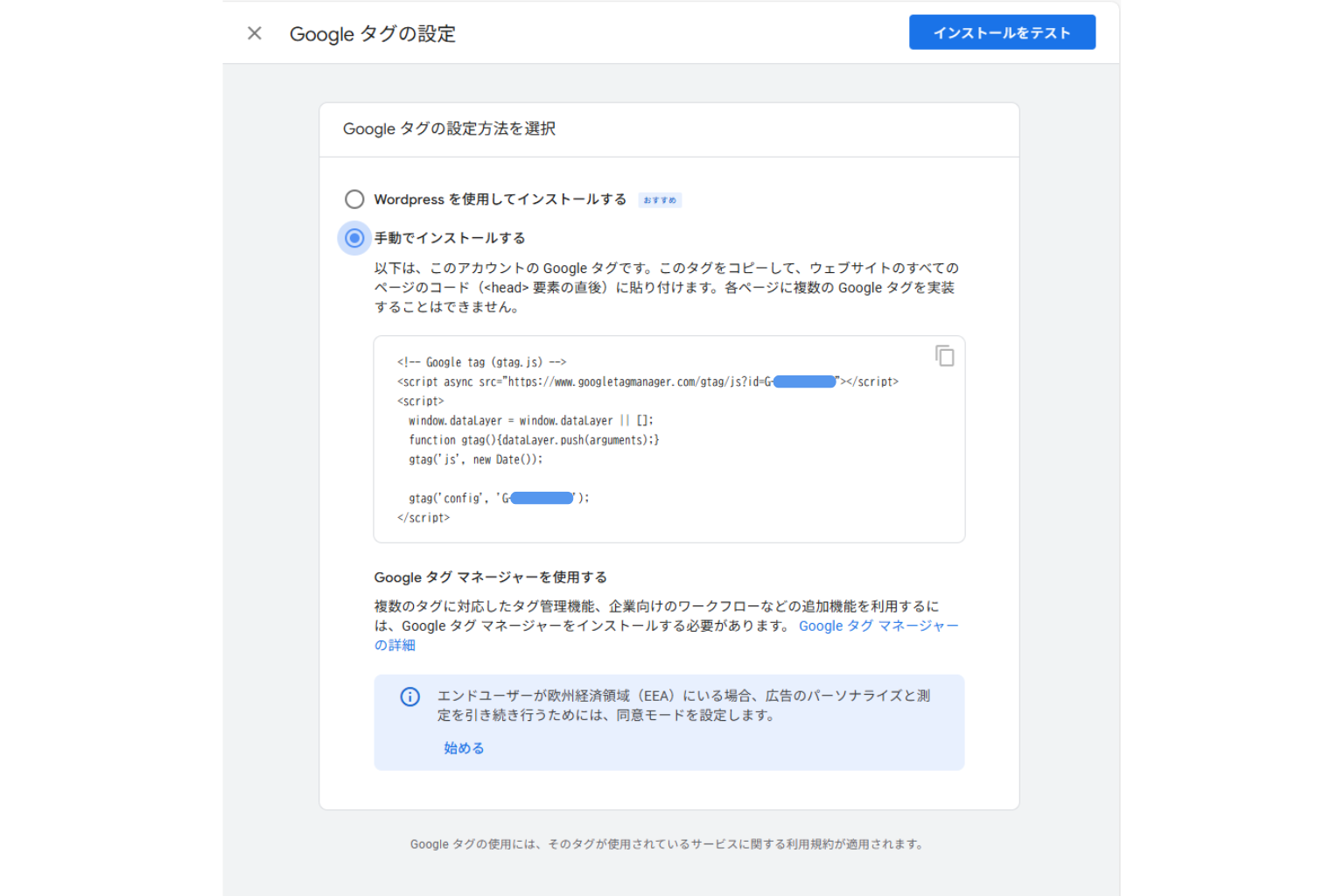Close the Google タグの設定 panel
Image resolution: width=1344 pixels, height=896 pixels.
point(255,33)
